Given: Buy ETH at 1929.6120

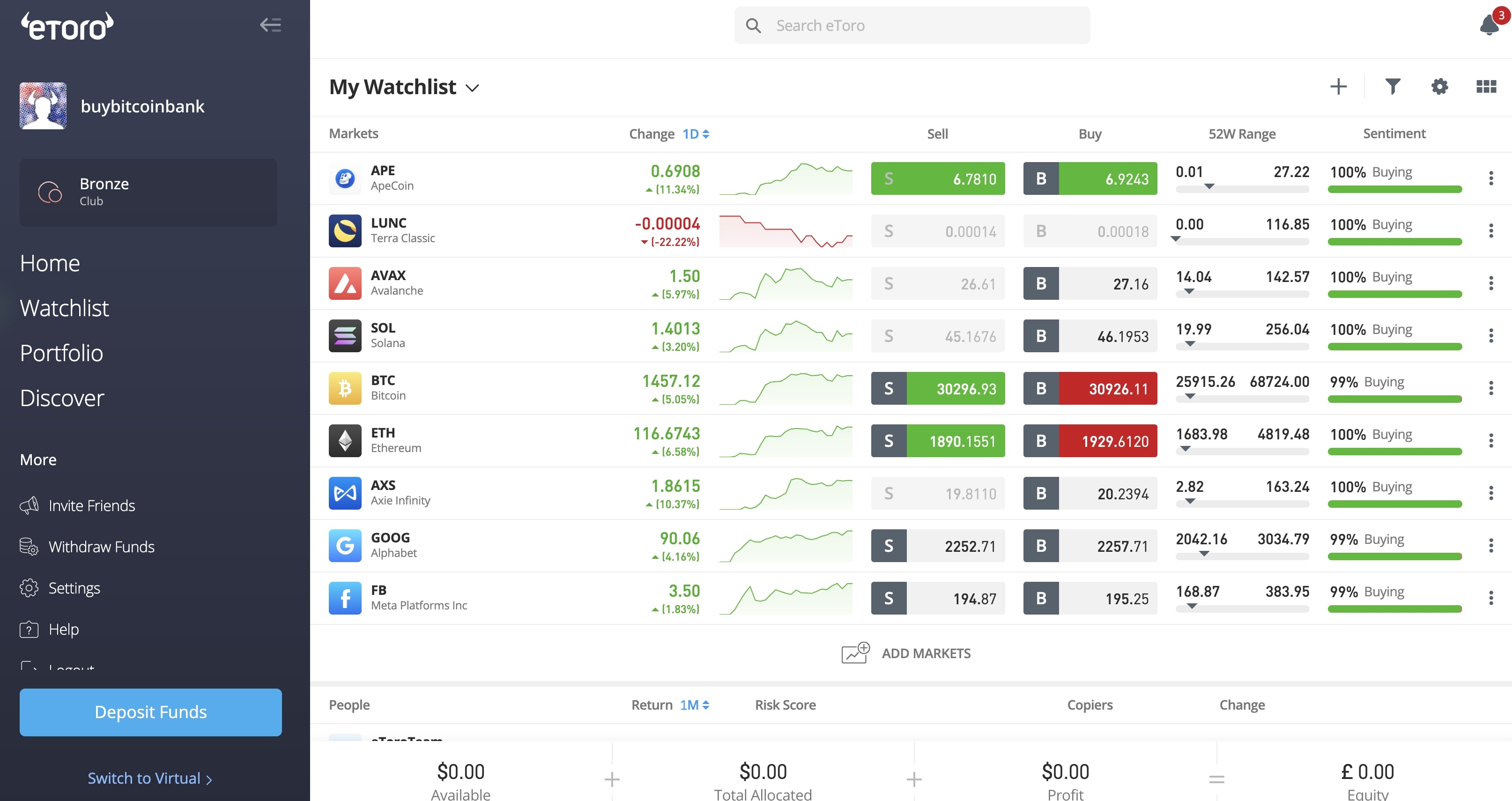Looking at the screenshot, I should [1090, 441].
